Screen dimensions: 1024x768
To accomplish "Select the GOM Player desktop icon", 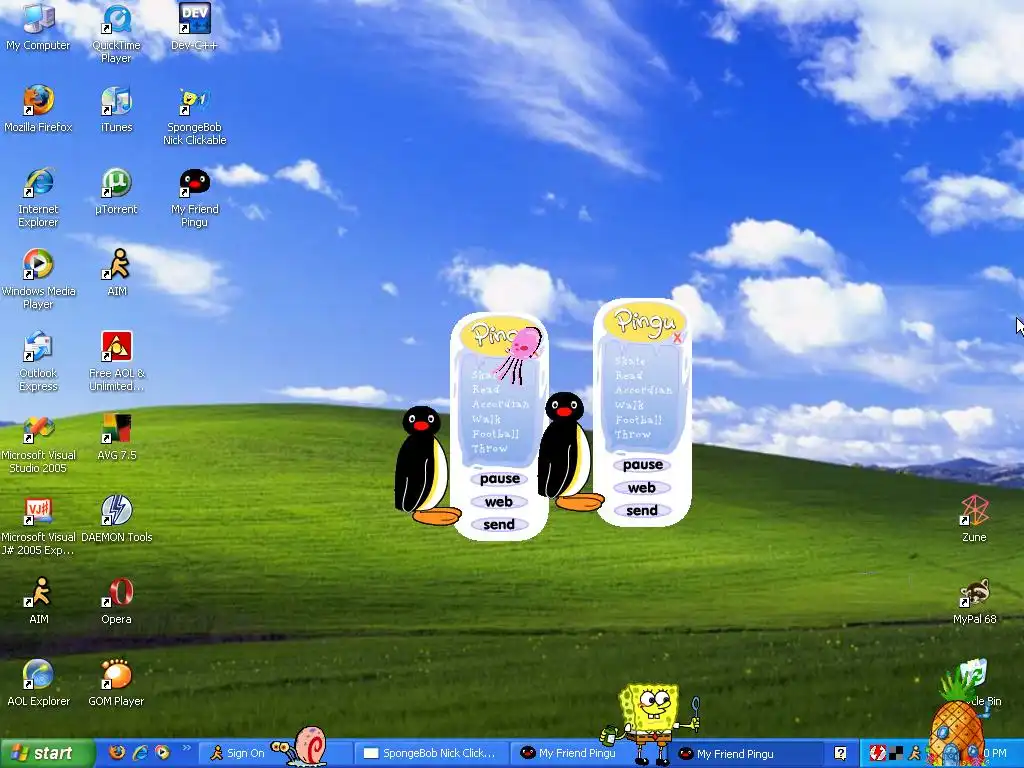I will (116, 683).
